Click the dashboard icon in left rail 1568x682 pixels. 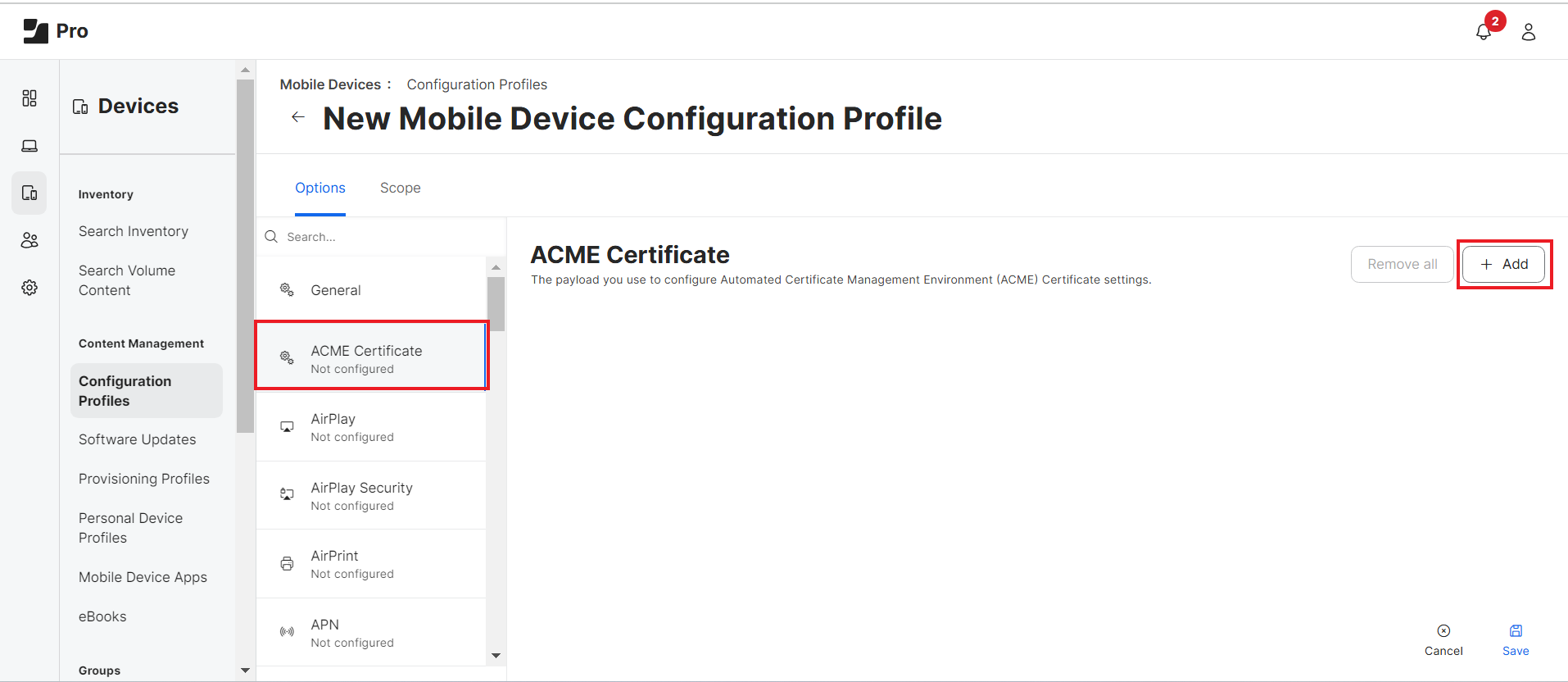pos(29,98)
